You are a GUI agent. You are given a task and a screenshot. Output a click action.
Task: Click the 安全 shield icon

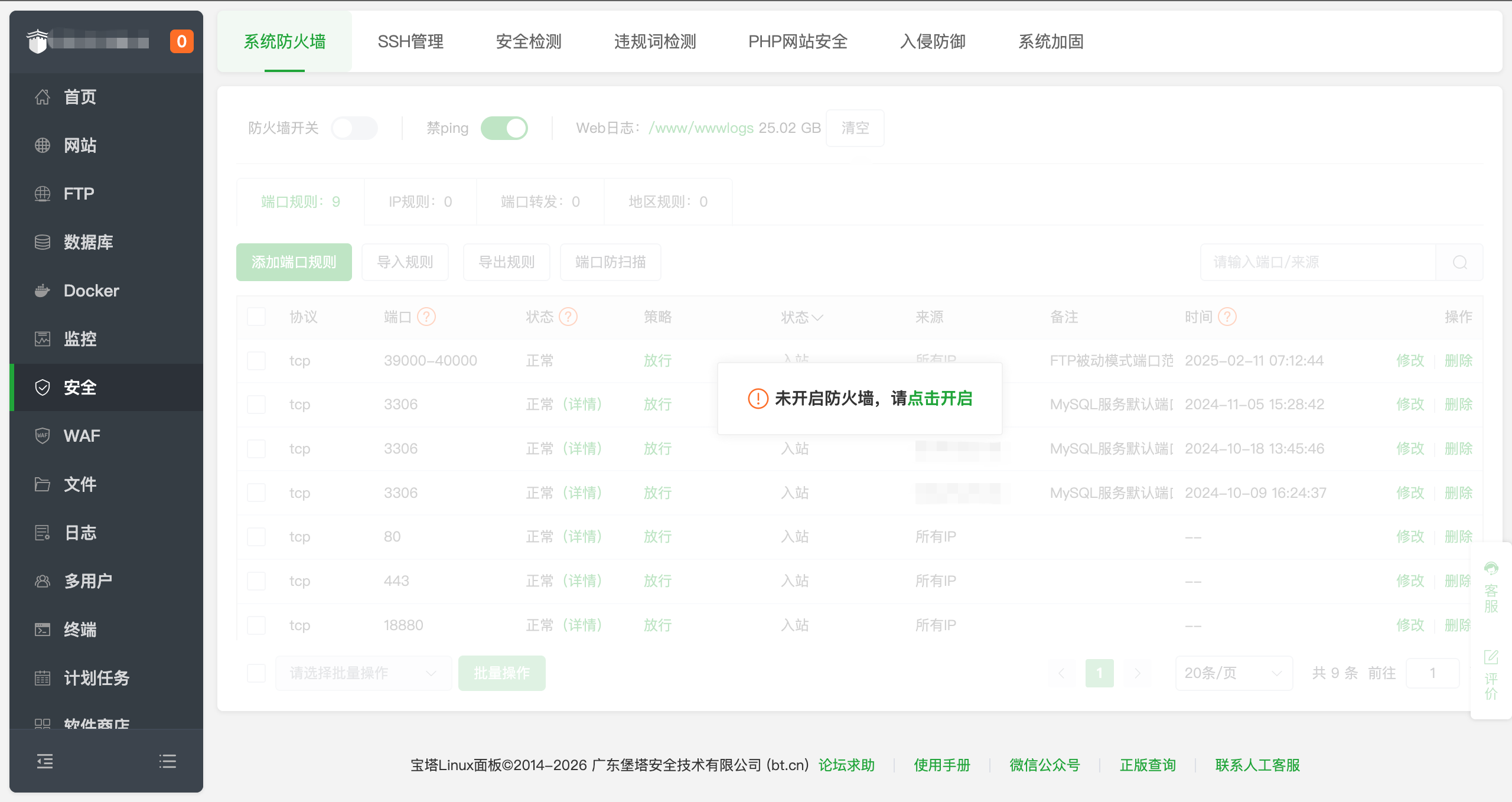click(x=43, y=387)
